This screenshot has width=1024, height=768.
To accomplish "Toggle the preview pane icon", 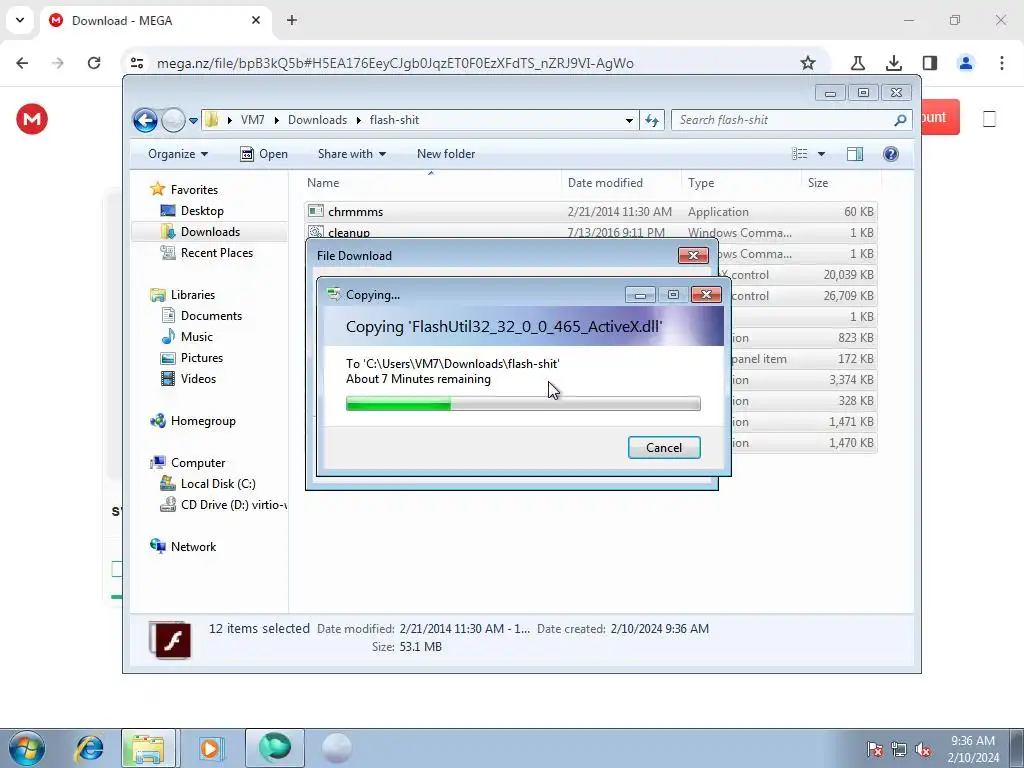I will click(855, 154).
